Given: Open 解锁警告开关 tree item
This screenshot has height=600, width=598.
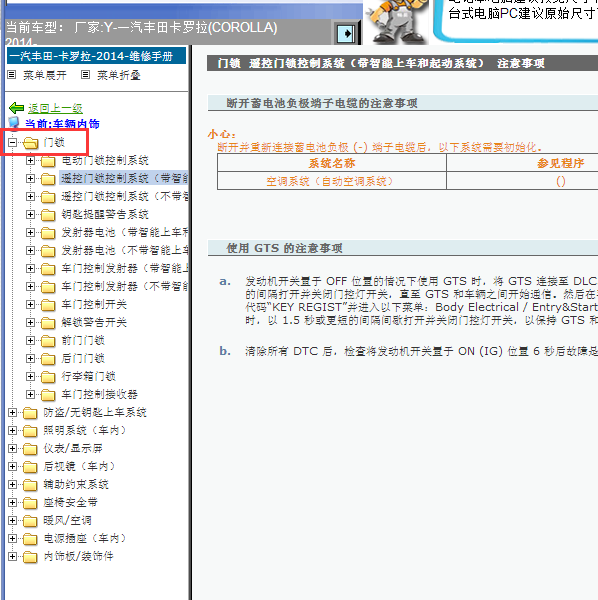Looking at the screenshot, I should point(94,322).
